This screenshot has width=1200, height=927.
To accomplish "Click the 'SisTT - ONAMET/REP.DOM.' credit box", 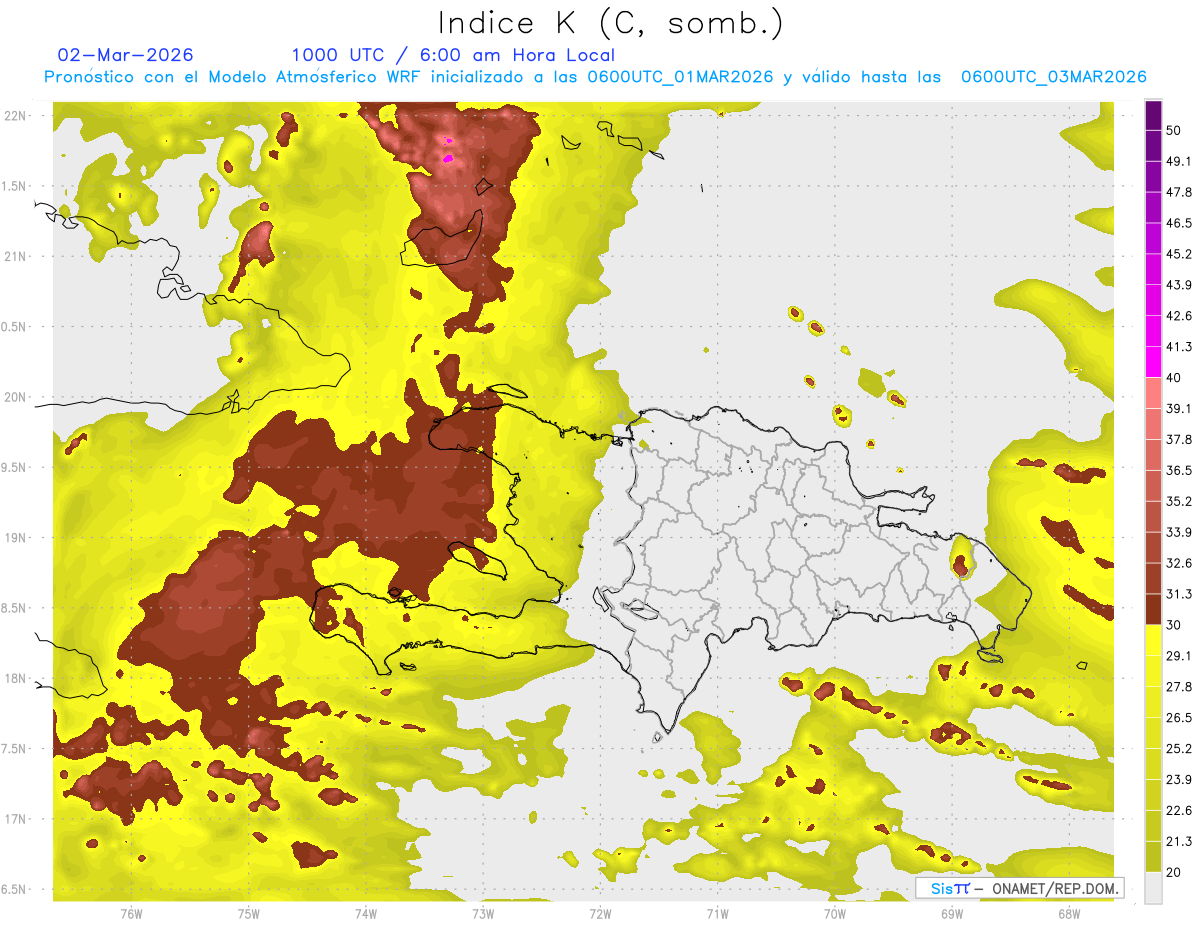I will 1020,888.
